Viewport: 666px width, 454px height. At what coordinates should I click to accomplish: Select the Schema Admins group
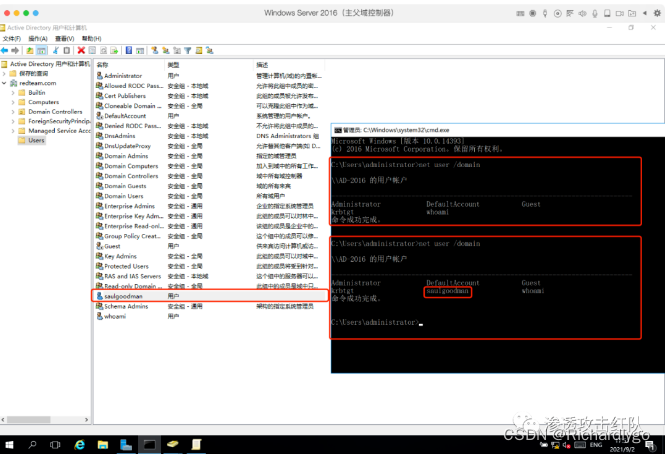click(209, 306)
